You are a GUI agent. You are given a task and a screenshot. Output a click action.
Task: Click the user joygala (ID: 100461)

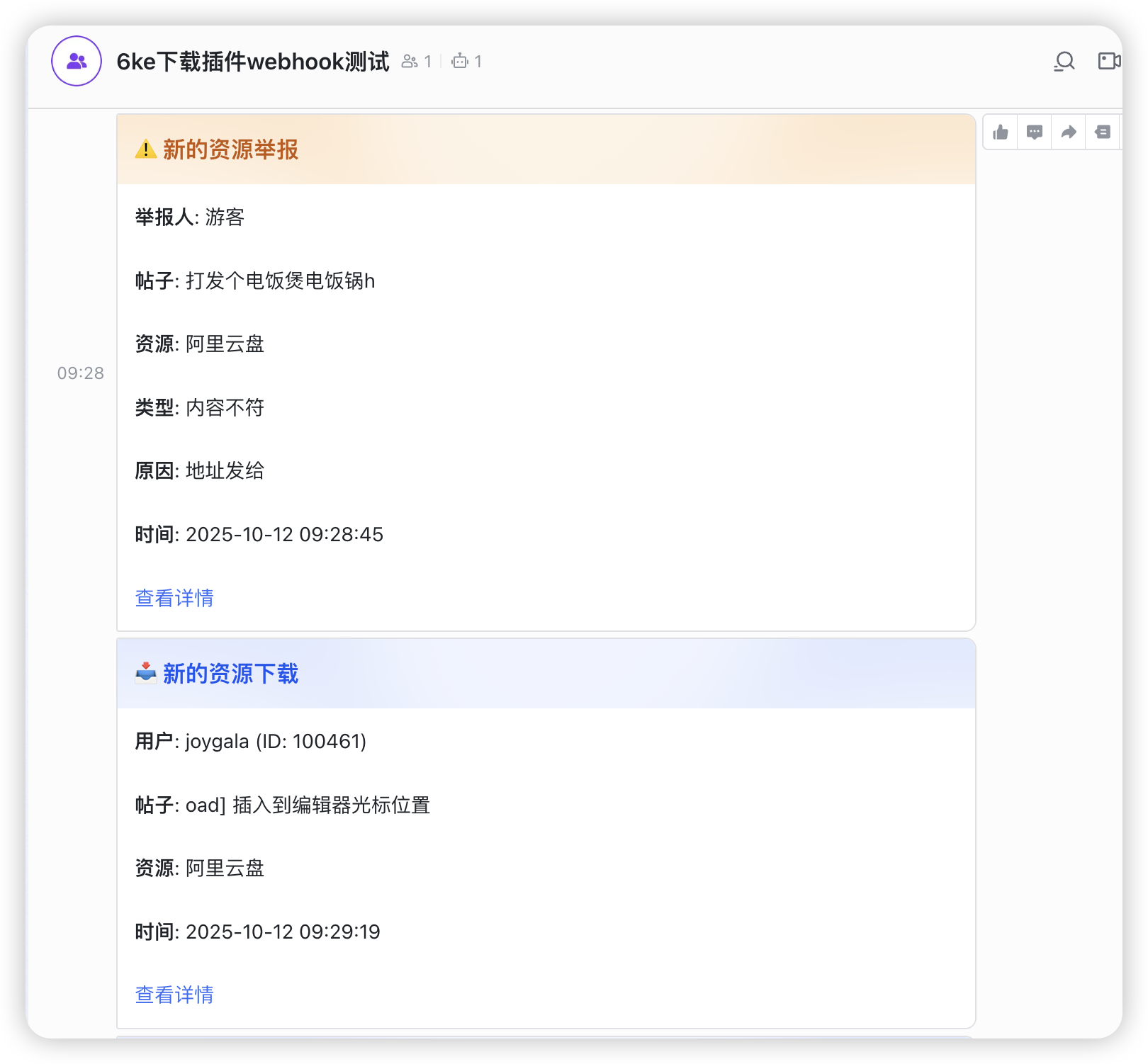click(x=275, y=741)
